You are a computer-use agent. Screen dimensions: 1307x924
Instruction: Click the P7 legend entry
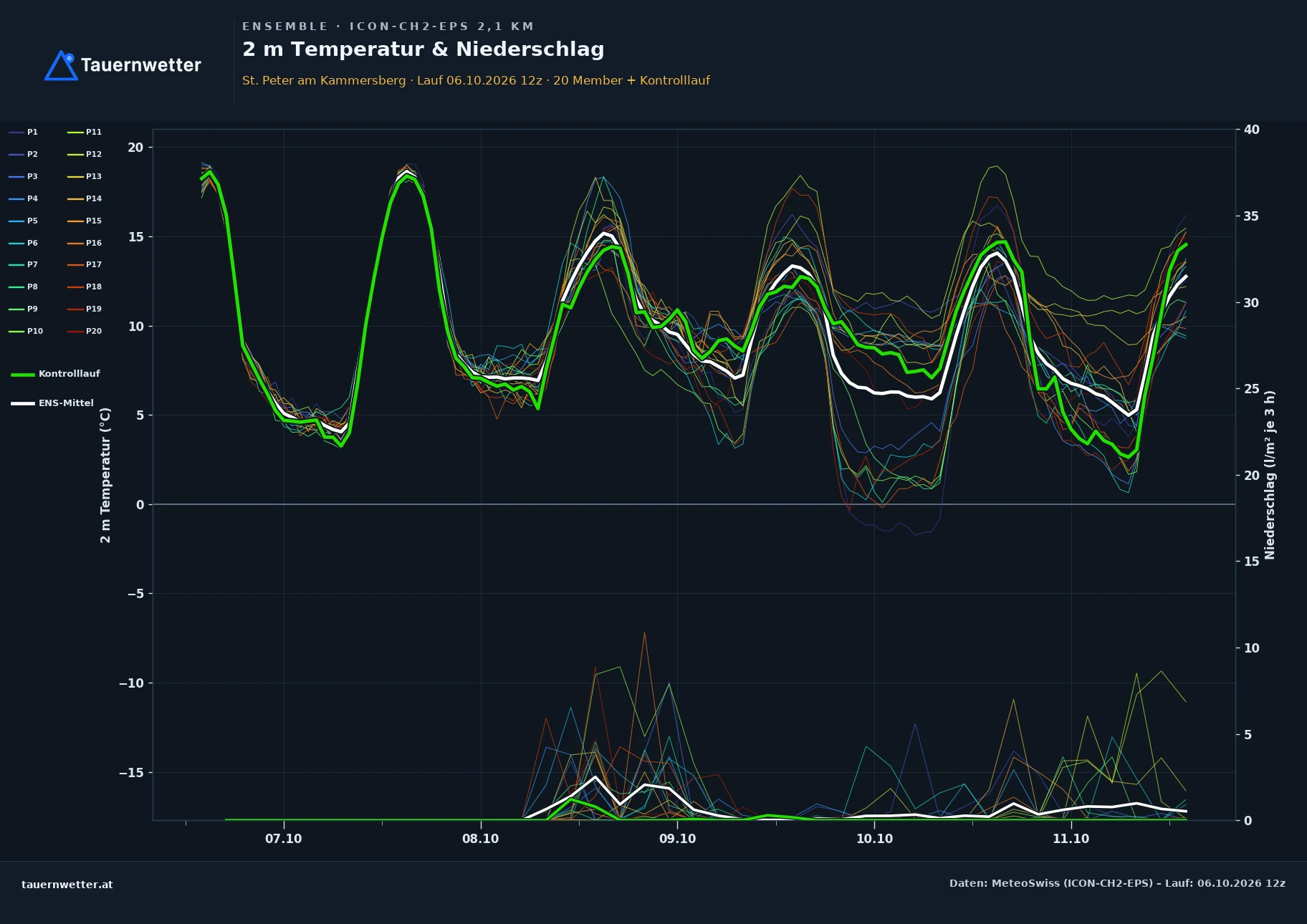pyautogui.click(x=23, y=264)
